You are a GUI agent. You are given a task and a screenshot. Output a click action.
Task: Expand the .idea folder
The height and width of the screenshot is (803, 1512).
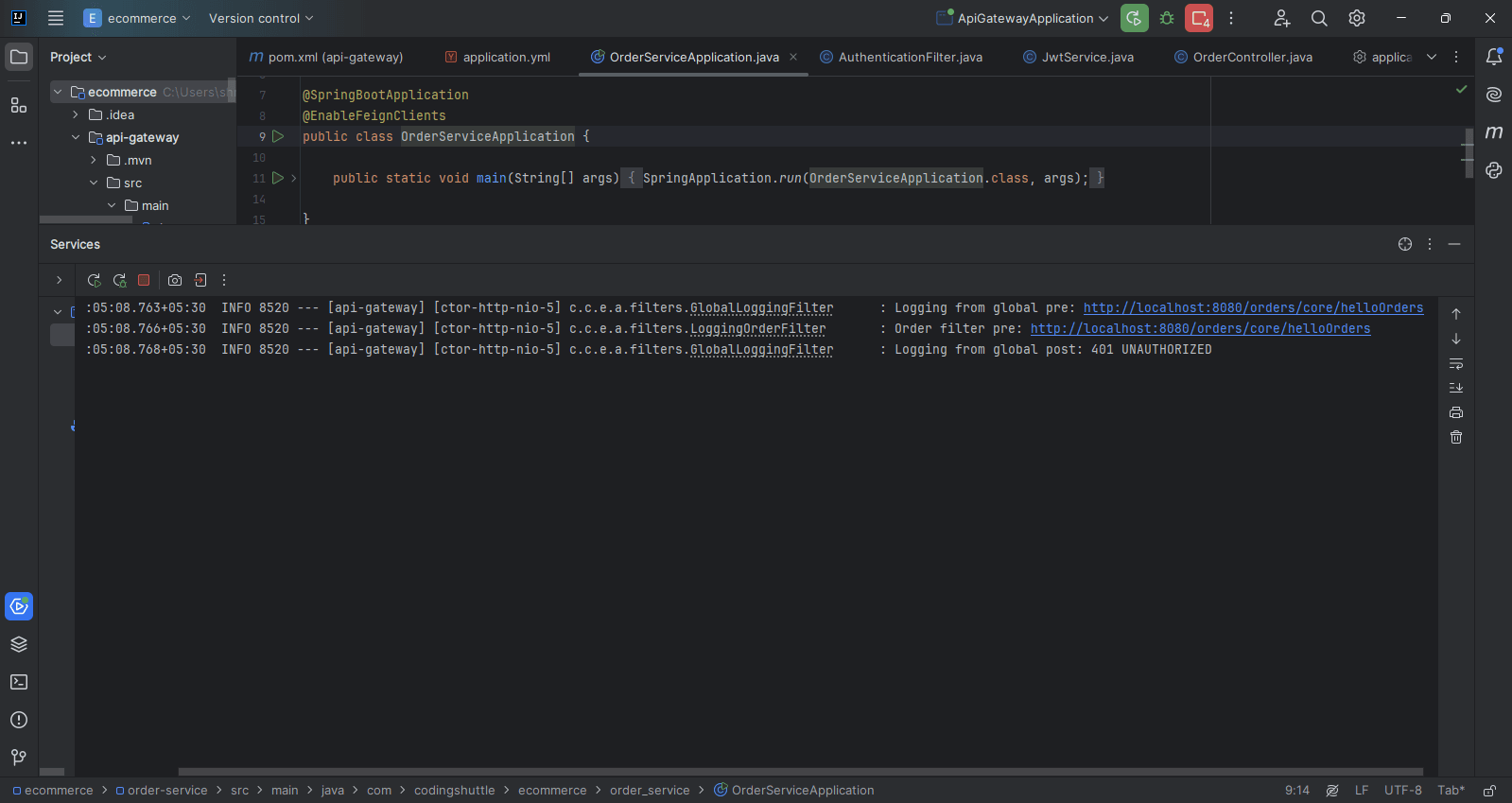pyautogui.click(x=76, y=114)
